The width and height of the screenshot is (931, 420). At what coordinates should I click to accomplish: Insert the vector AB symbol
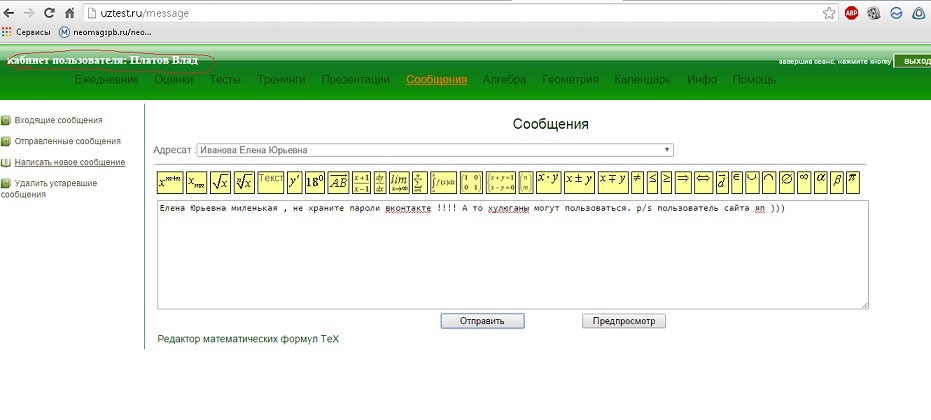click(x=338, y=182)
